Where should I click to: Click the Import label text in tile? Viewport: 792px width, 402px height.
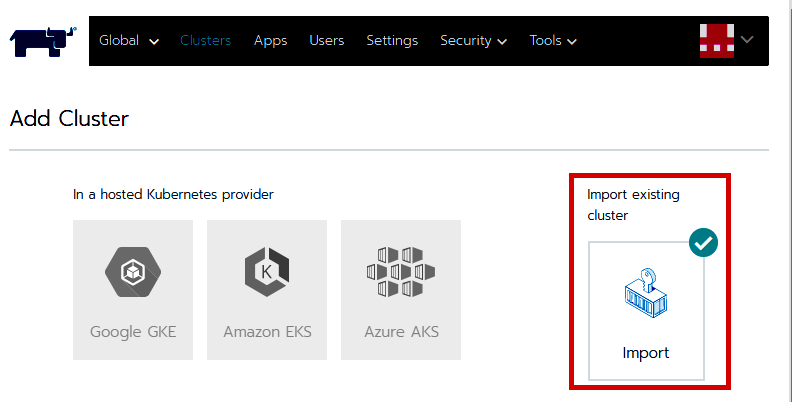click(646, 353)
